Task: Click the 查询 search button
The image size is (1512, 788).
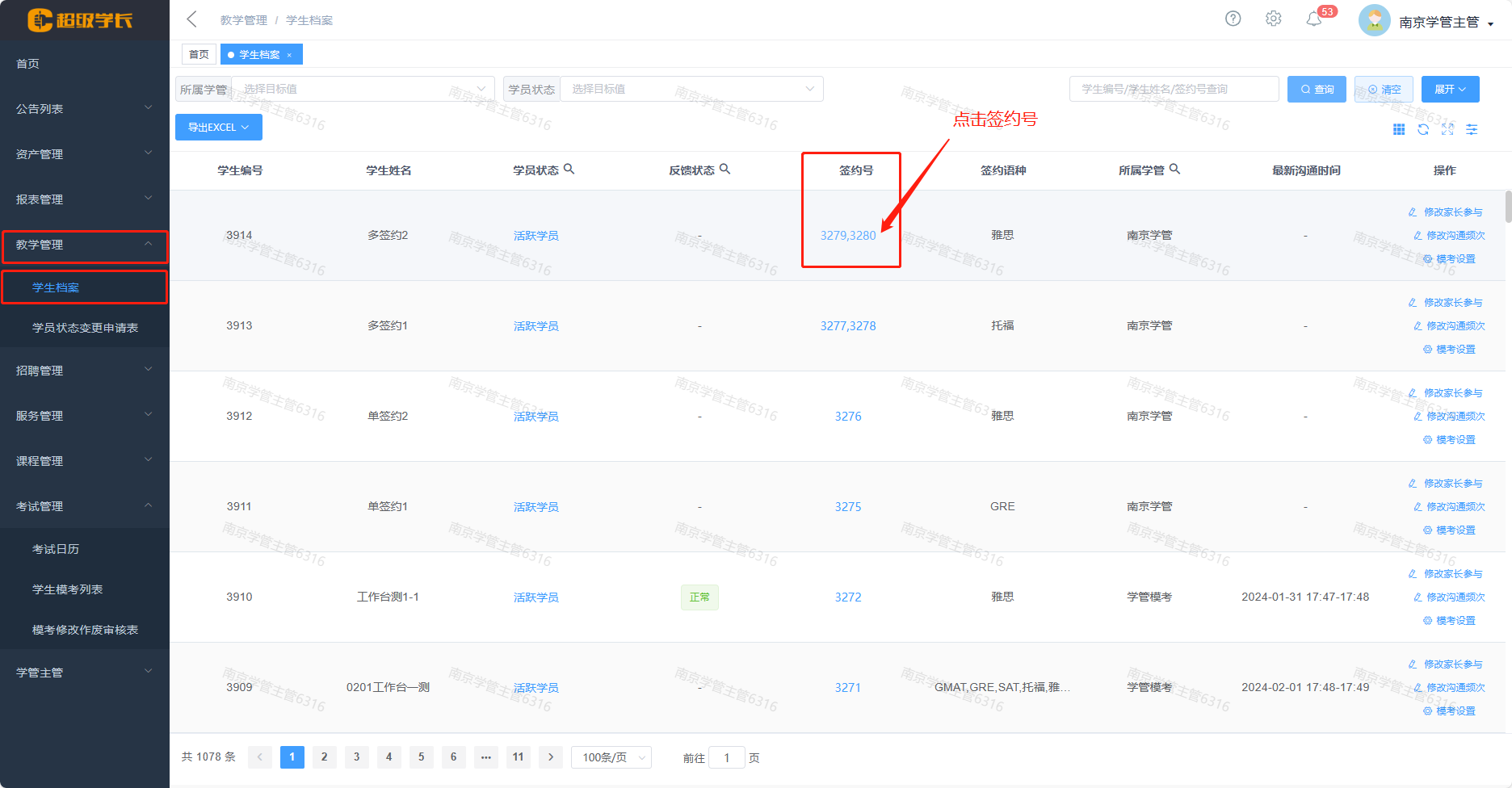Action: coord(1317,89)
